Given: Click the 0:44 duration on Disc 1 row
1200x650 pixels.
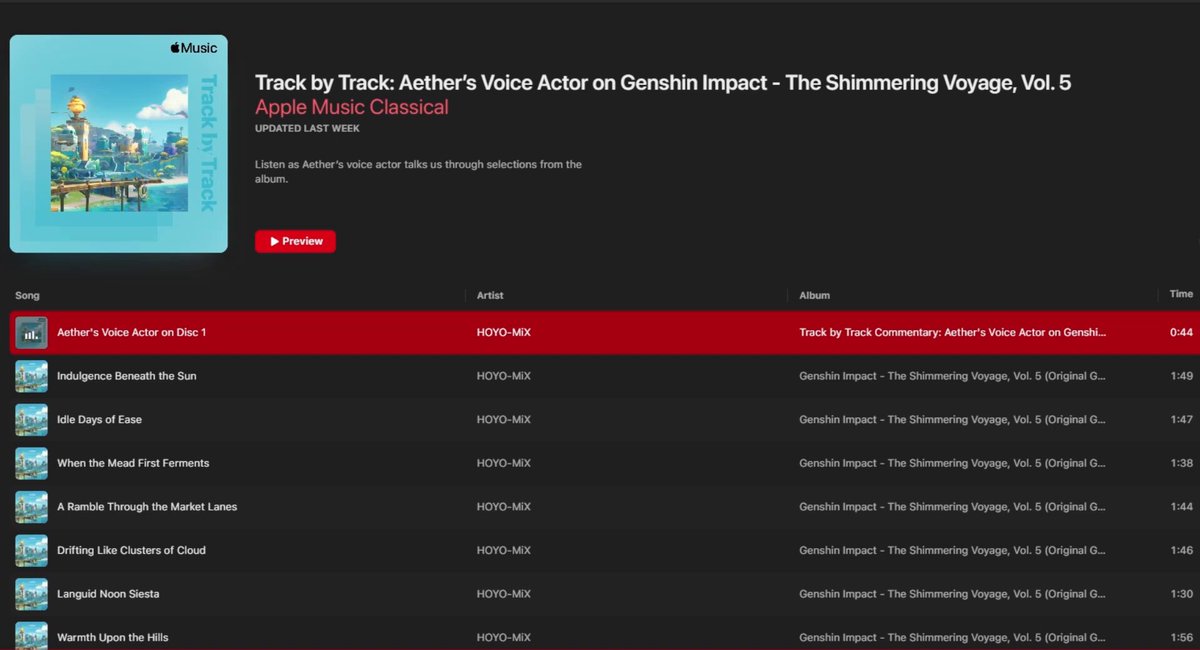Looking at the screenshot, I should (1182, 332).
